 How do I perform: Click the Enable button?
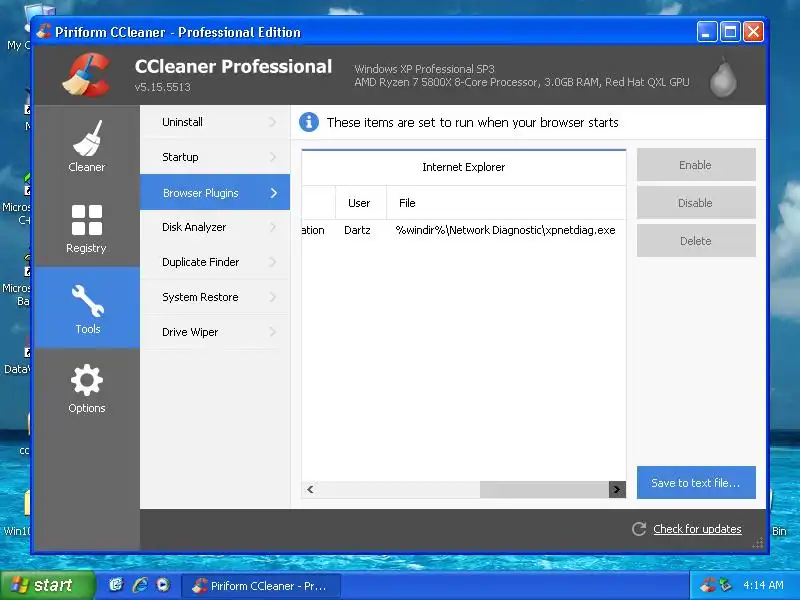tap(696, 165)
